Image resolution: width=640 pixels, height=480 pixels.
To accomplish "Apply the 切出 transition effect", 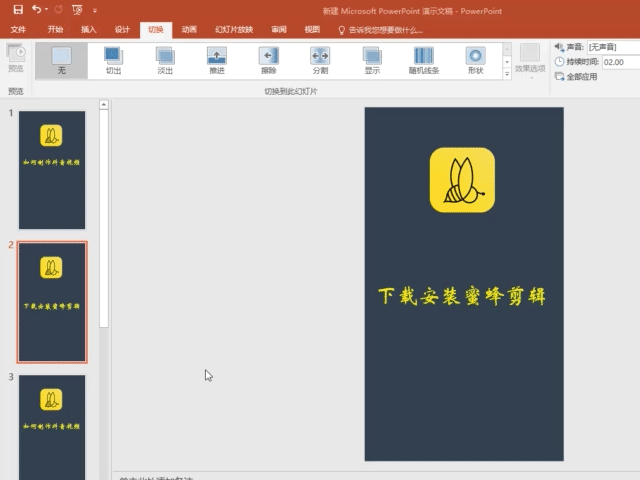I will (113, 61).
